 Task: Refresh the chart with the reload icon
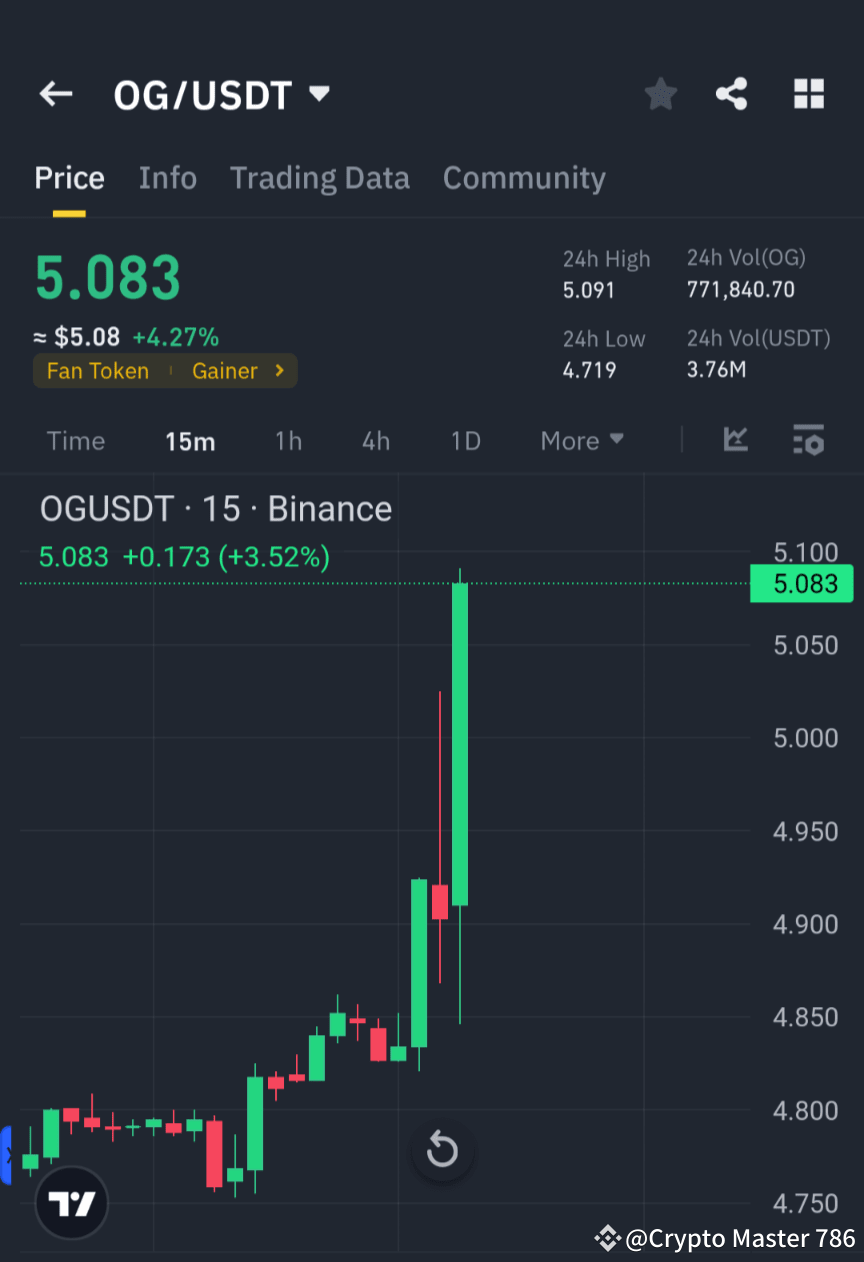[x=442, y=1151]
